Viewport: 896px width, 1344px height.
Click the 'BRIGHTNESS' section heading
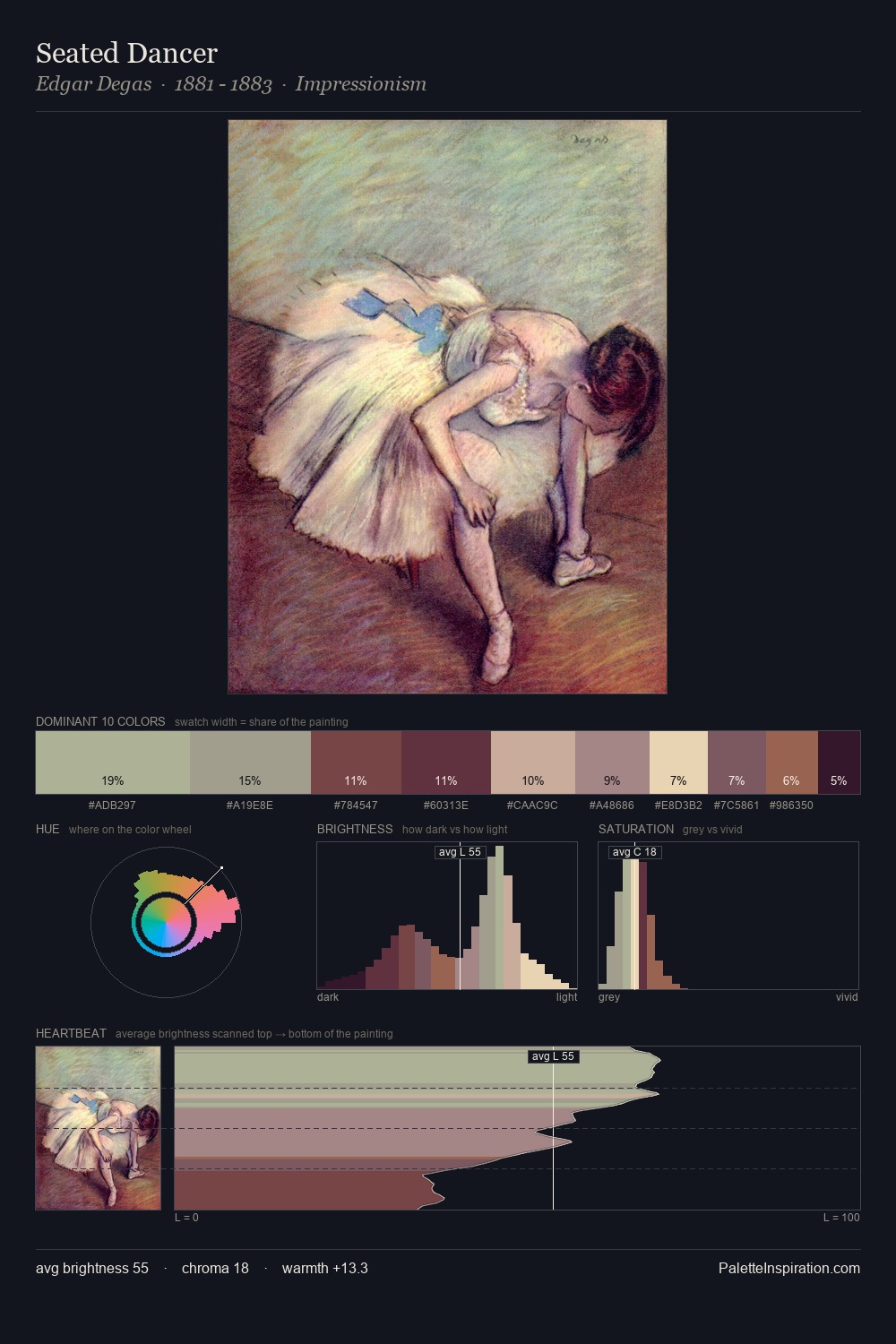click(x=355, y=829)
